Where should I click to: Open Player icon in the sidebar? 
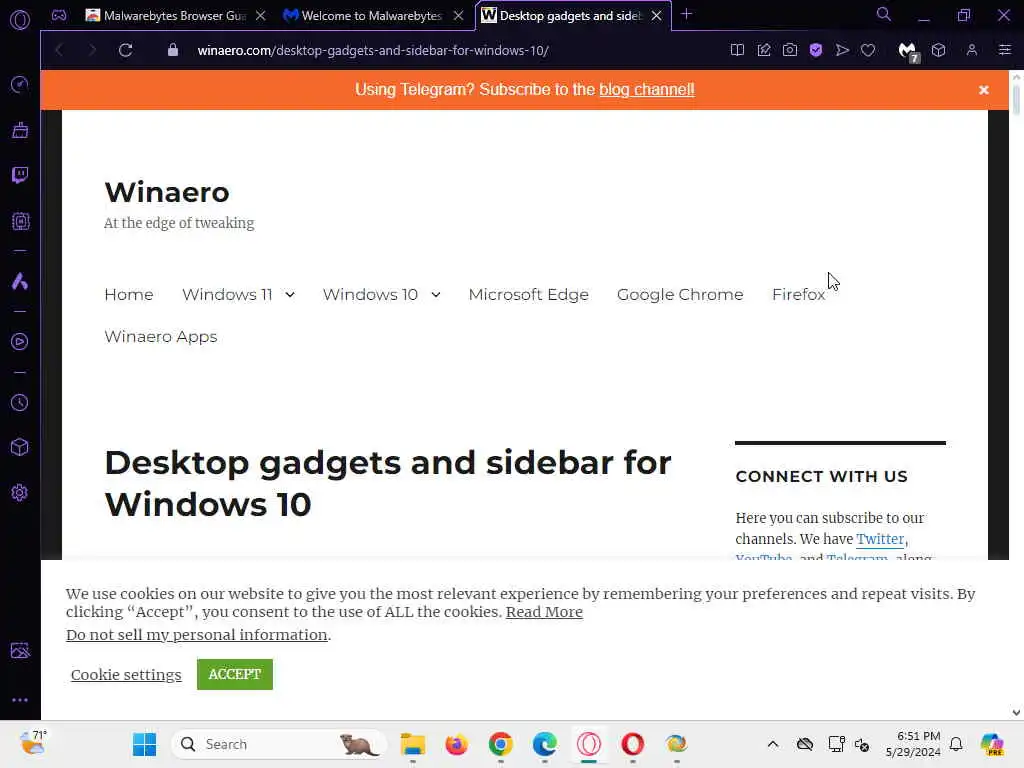click(20, 342)
